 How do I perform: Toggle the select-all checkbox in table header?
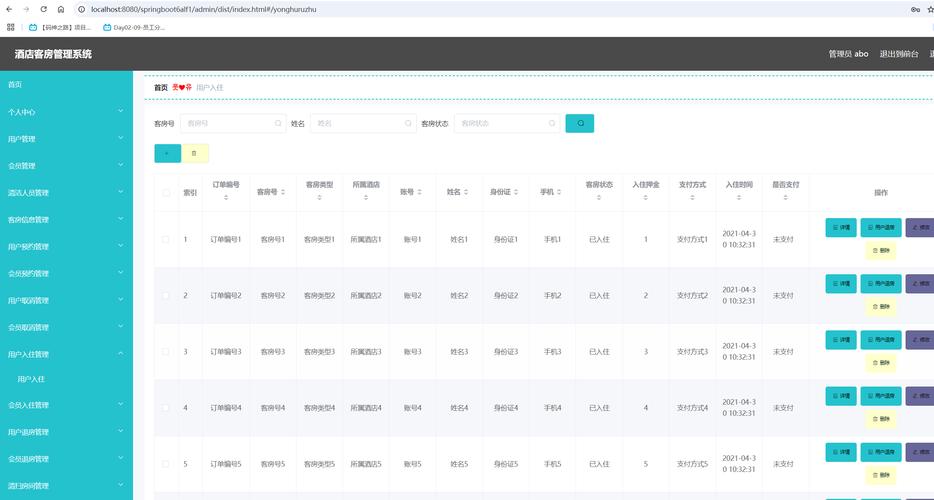[166, 192]
